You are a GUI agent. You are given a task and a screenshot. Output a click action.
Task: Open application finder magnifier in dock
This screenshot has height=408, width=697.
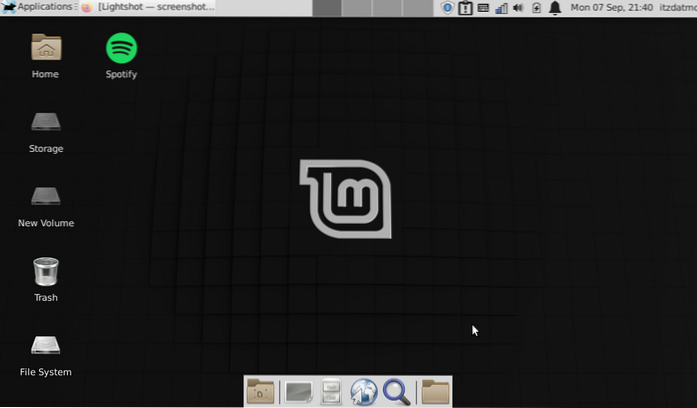click(396, 392)
